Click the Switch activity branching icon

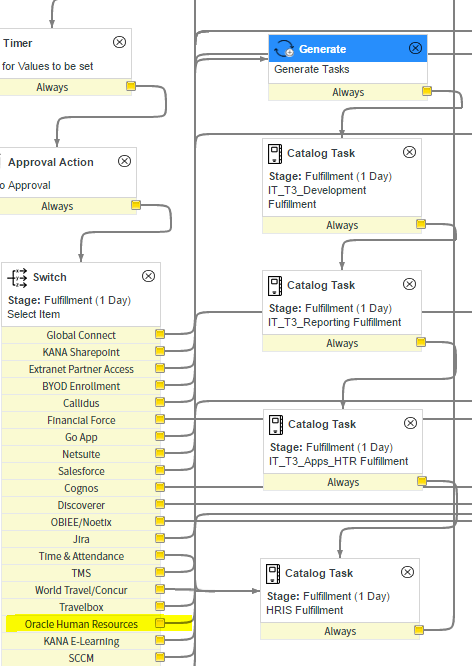[x=17, y=278]
